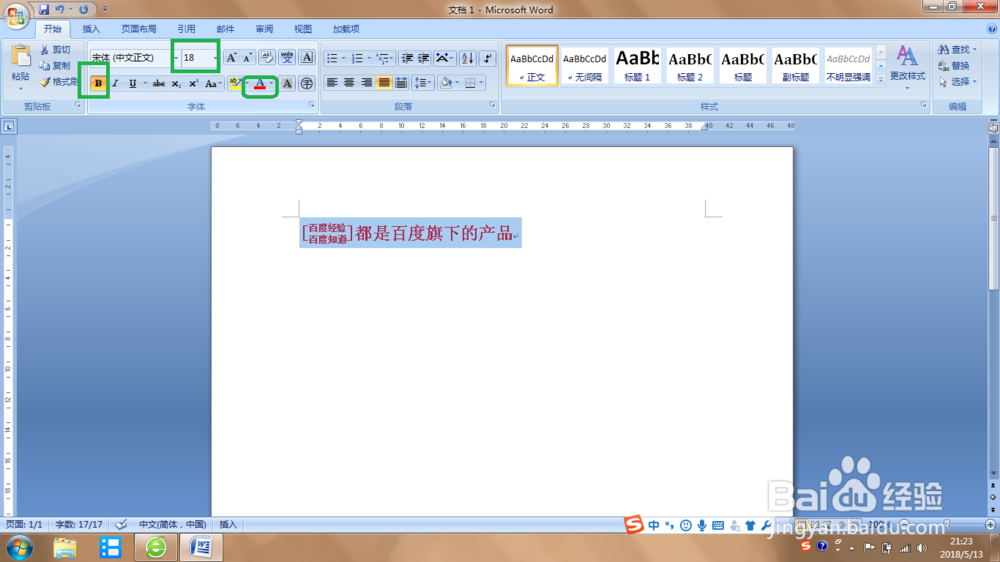Toggle subscript formatting

[176, 83]
